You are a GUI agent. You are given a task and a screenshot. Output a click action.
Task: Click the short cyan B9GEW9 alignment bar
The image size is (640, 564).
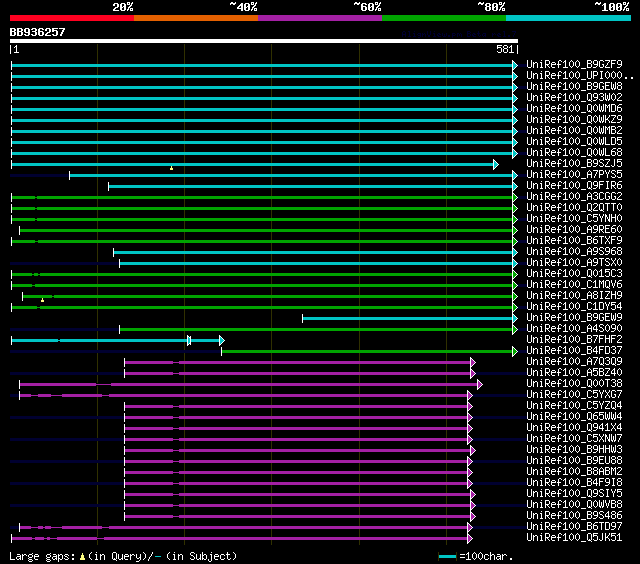point(408,318)
